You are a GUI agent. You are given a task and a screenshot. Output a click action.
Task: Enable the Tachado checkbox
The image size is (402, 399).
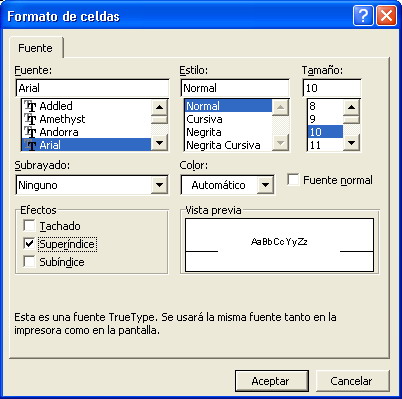tap(29, 226)
